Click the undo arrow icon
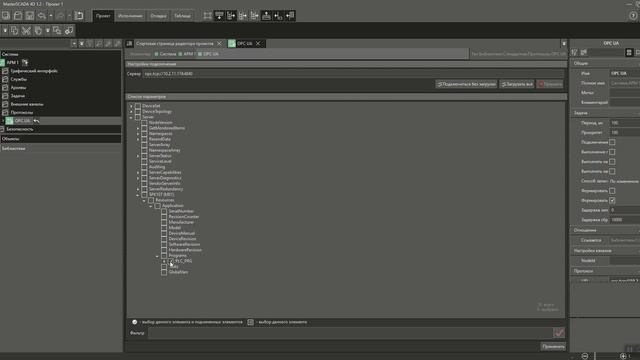 coord(42,16)
